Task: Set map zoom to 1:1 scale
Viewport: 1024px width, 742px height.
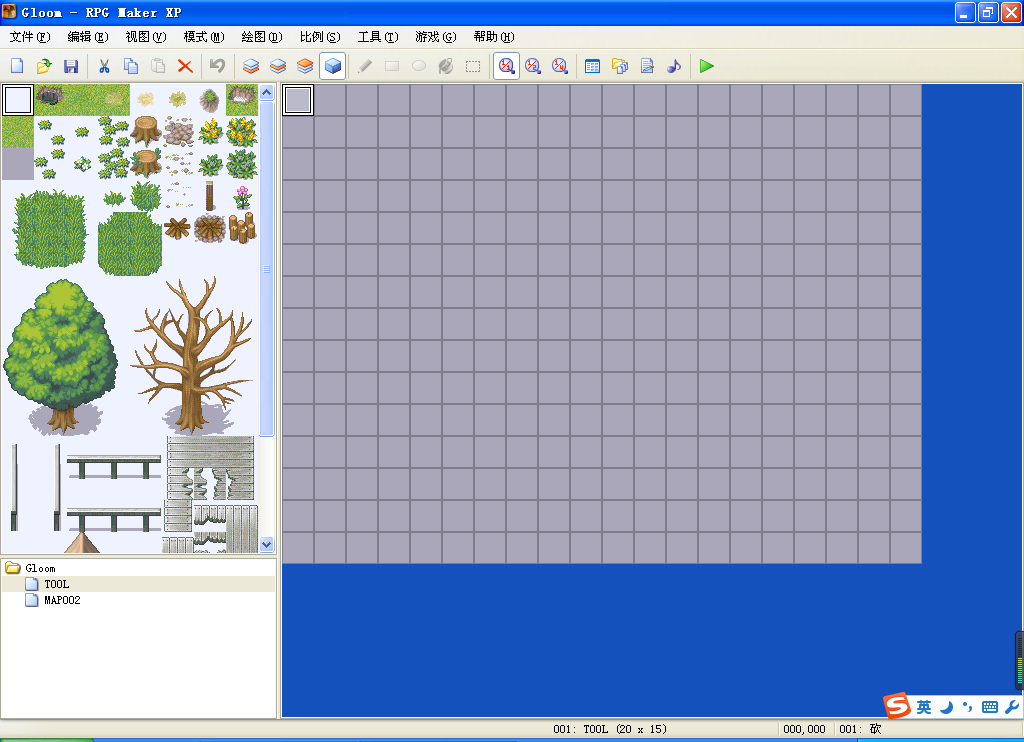Action: (506, 66)
